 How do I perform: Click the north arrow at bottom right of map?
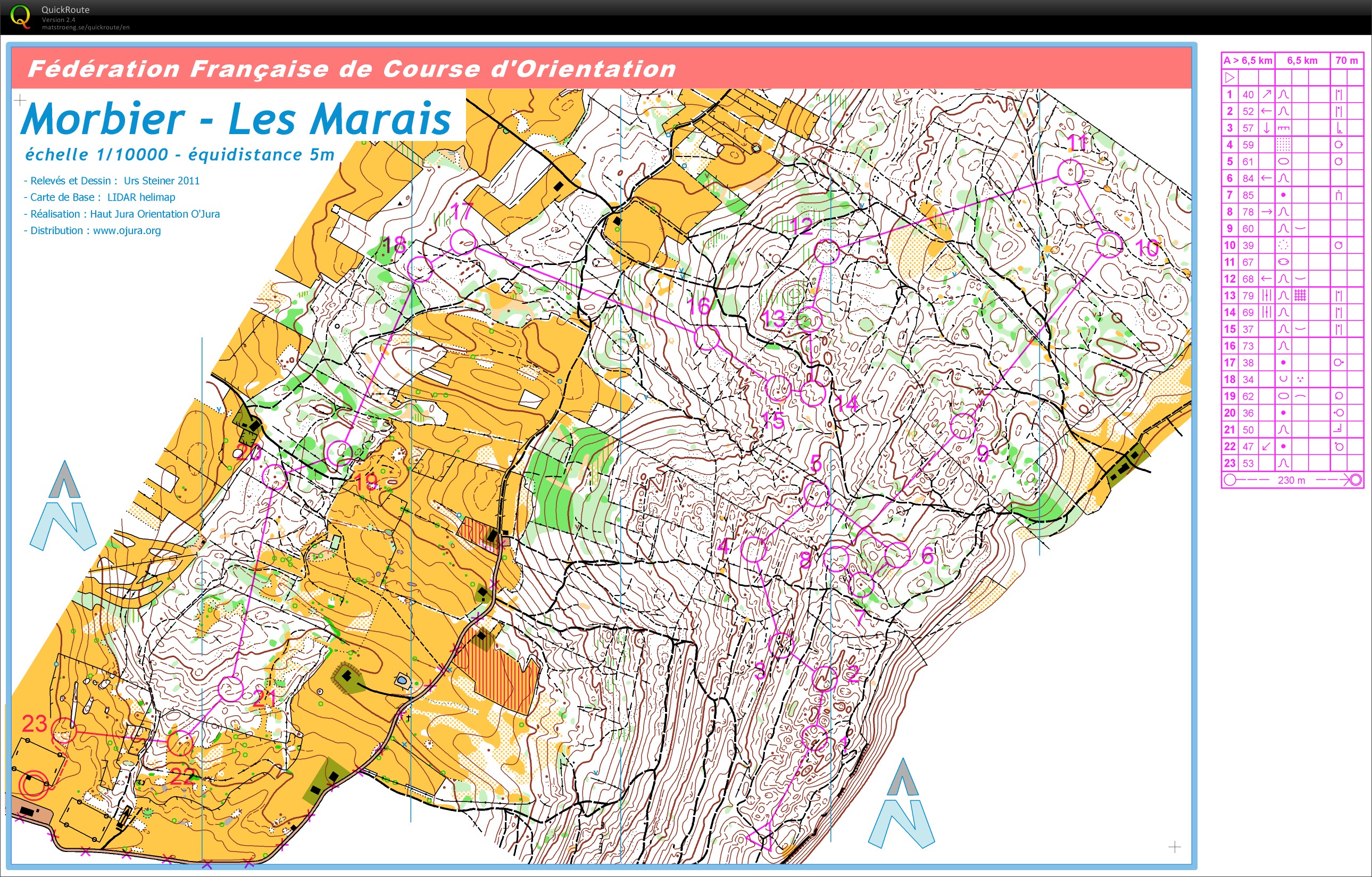coord(901,803)
